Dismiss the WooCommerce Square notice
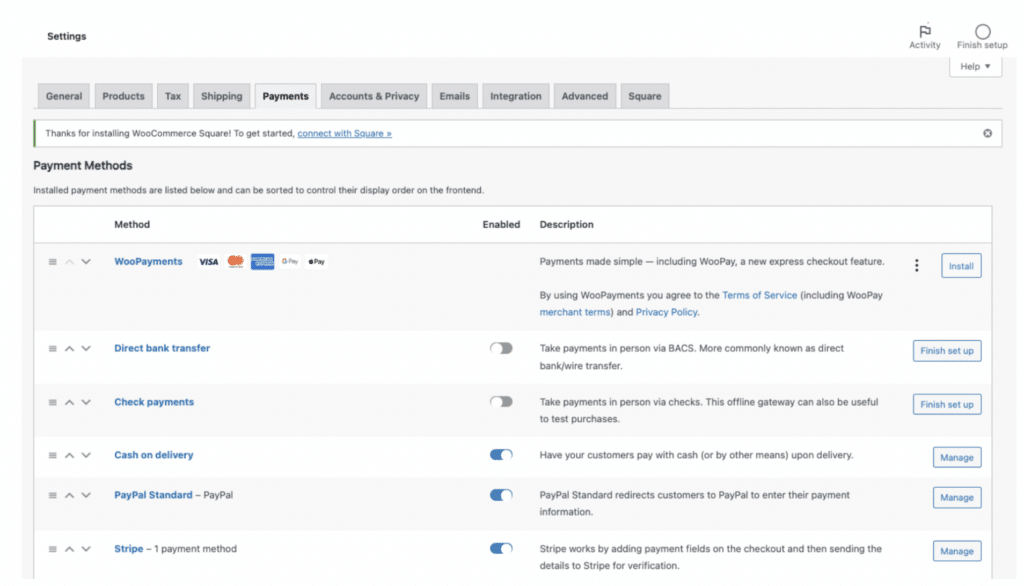The image size is (1024, 586). (986, 132)
